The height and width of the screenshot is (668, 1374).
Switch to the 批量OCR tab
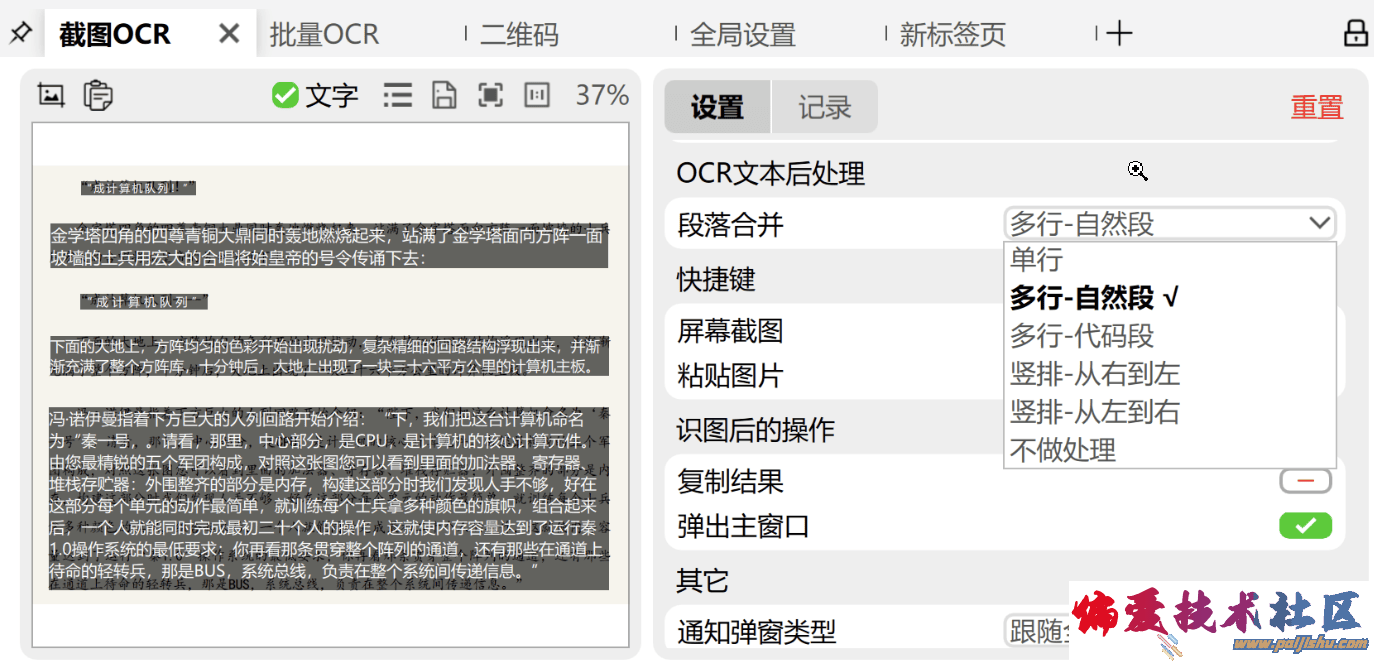click(x=324, y=34)
